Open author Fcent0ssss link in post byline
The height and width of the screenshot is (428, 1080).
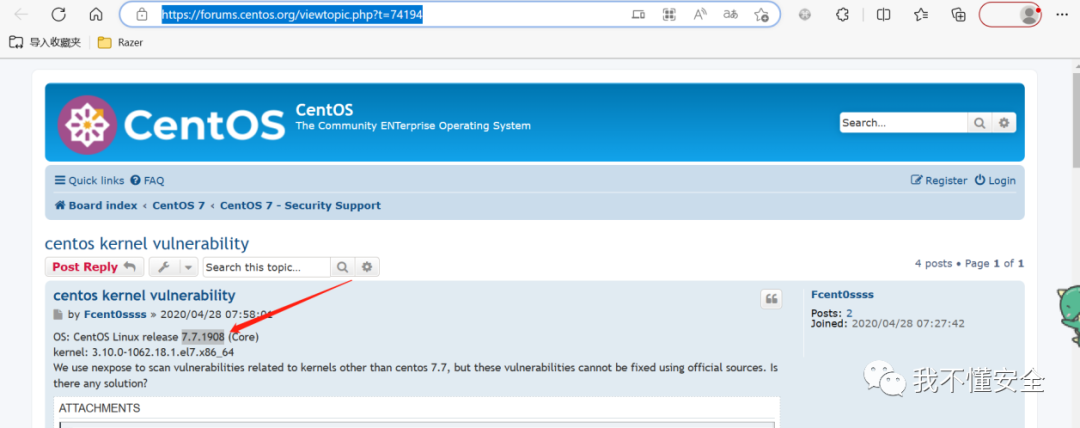[x=115, y=315]
